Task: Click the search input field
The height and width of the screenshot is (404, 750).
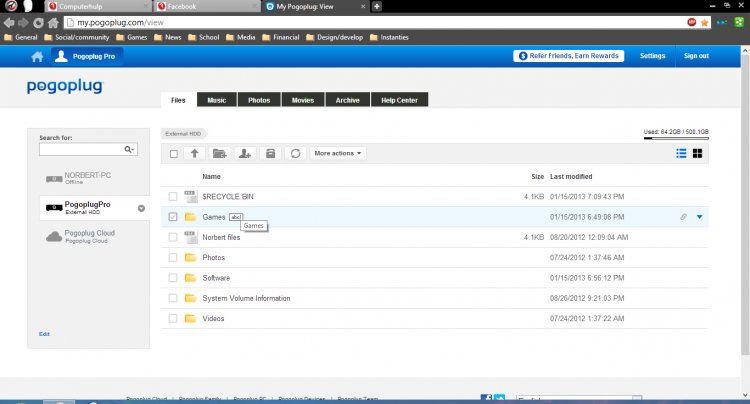Action: coord(81,150)
